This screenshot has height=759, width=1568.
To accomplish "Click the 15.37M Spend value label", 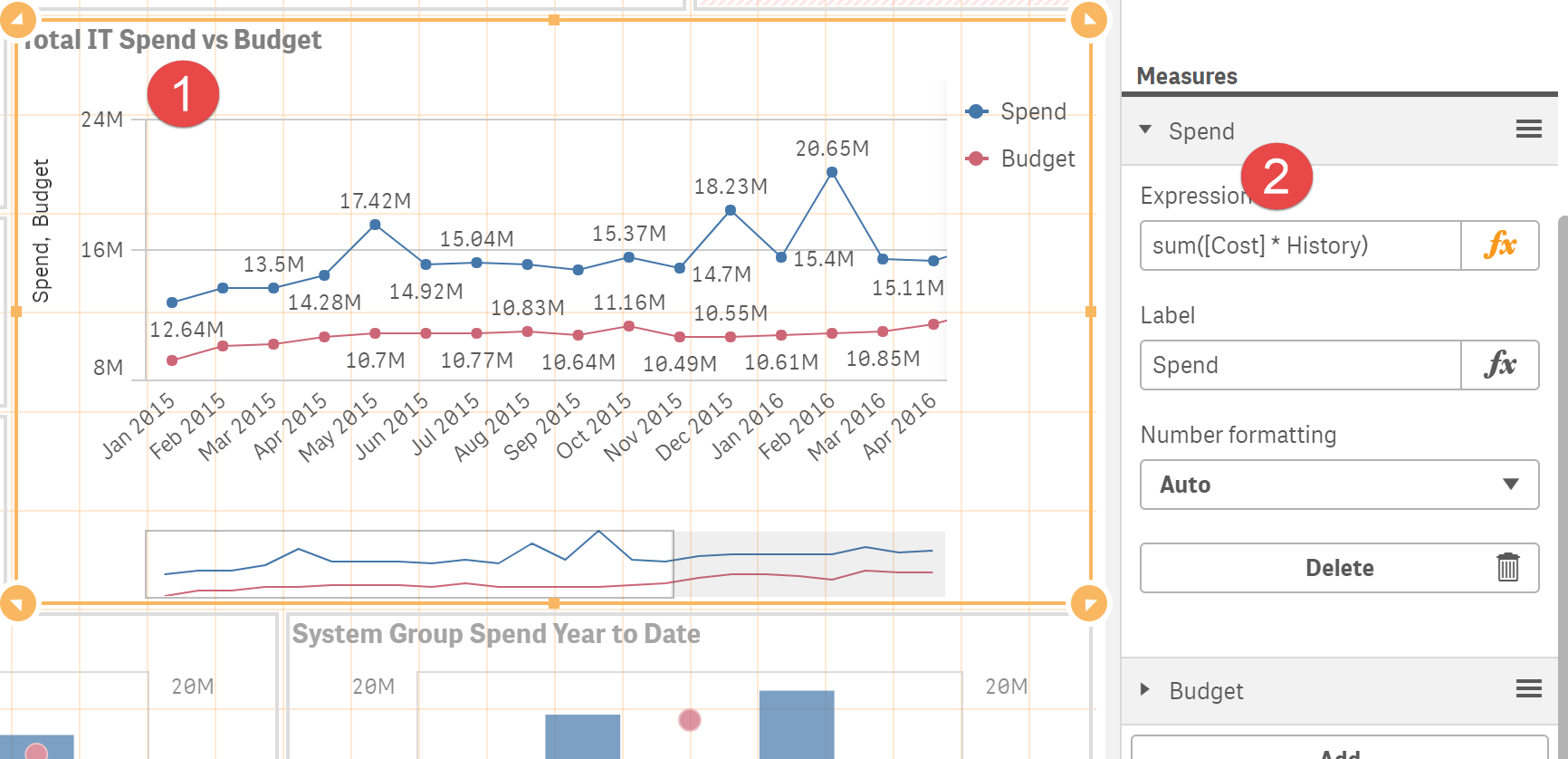I will (629, 234).
